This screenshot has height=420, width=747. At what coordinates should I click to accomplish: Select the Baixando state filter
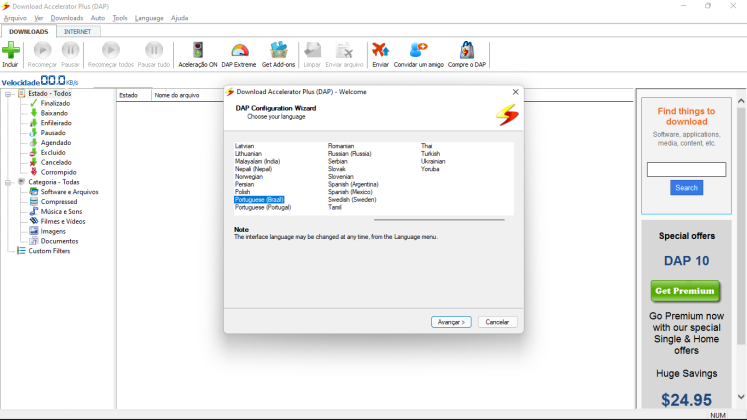[54, 113]
